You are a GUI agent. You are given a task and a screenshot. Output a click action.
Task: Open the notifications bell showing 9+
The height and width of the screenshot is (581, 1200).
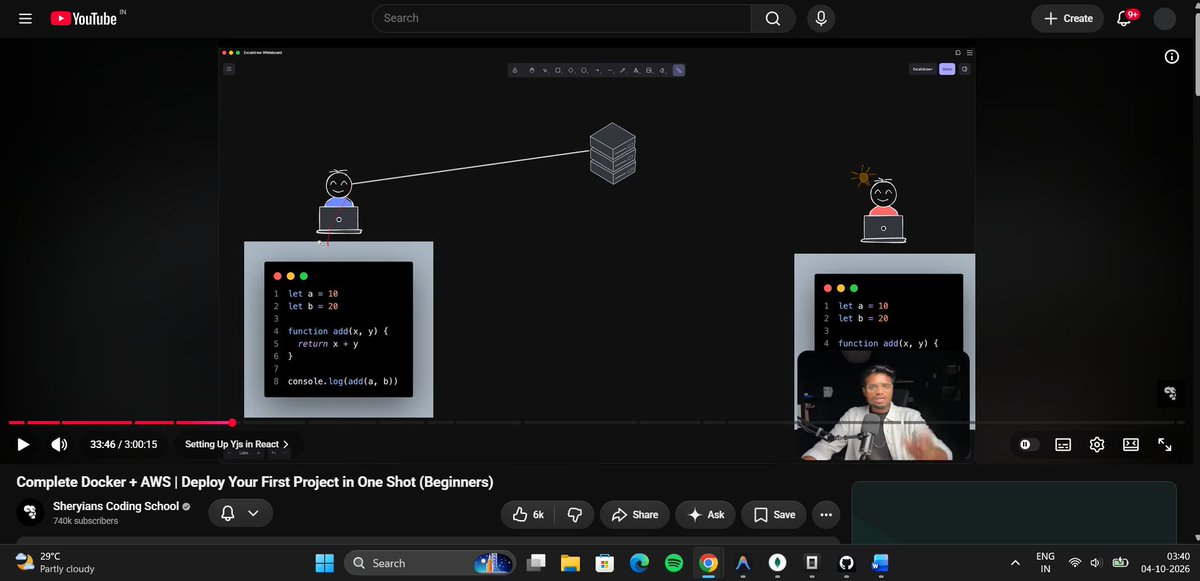pos(1125,18)
